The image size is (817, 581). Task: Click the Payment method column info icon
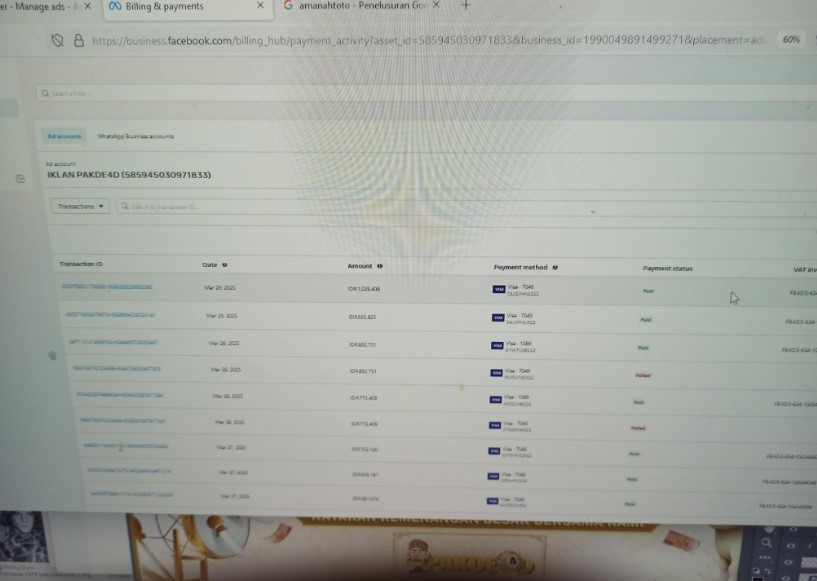coord(555,267)
